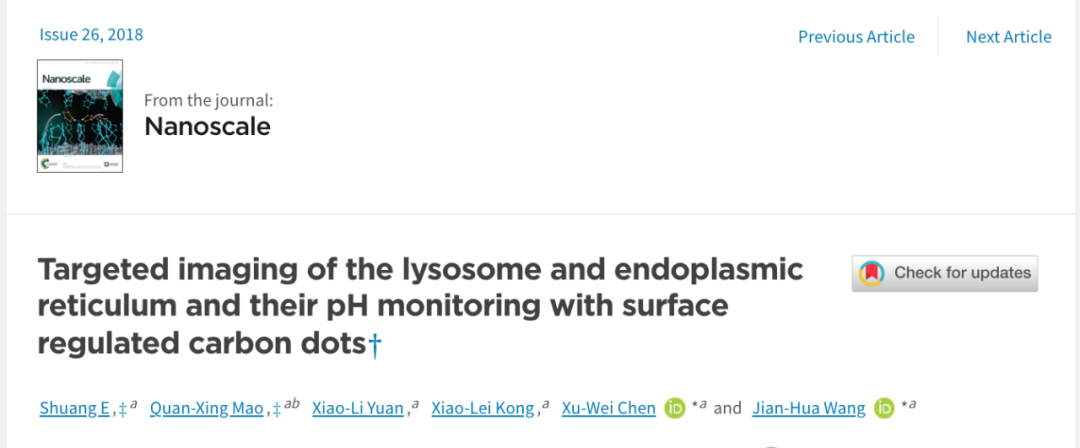Open author Quan-Xing Mao link
Viewport: 1080px width, 448px height.
point(207,409)
